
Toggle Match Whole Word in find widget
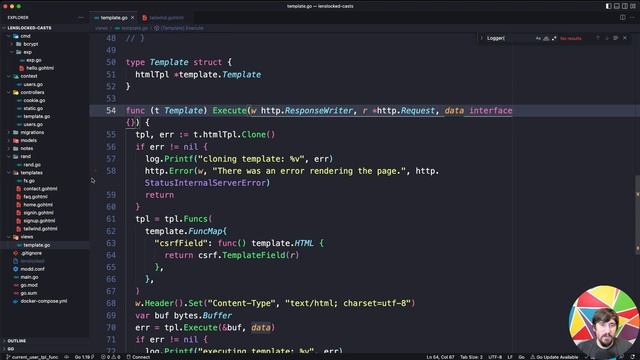point(546,38)
